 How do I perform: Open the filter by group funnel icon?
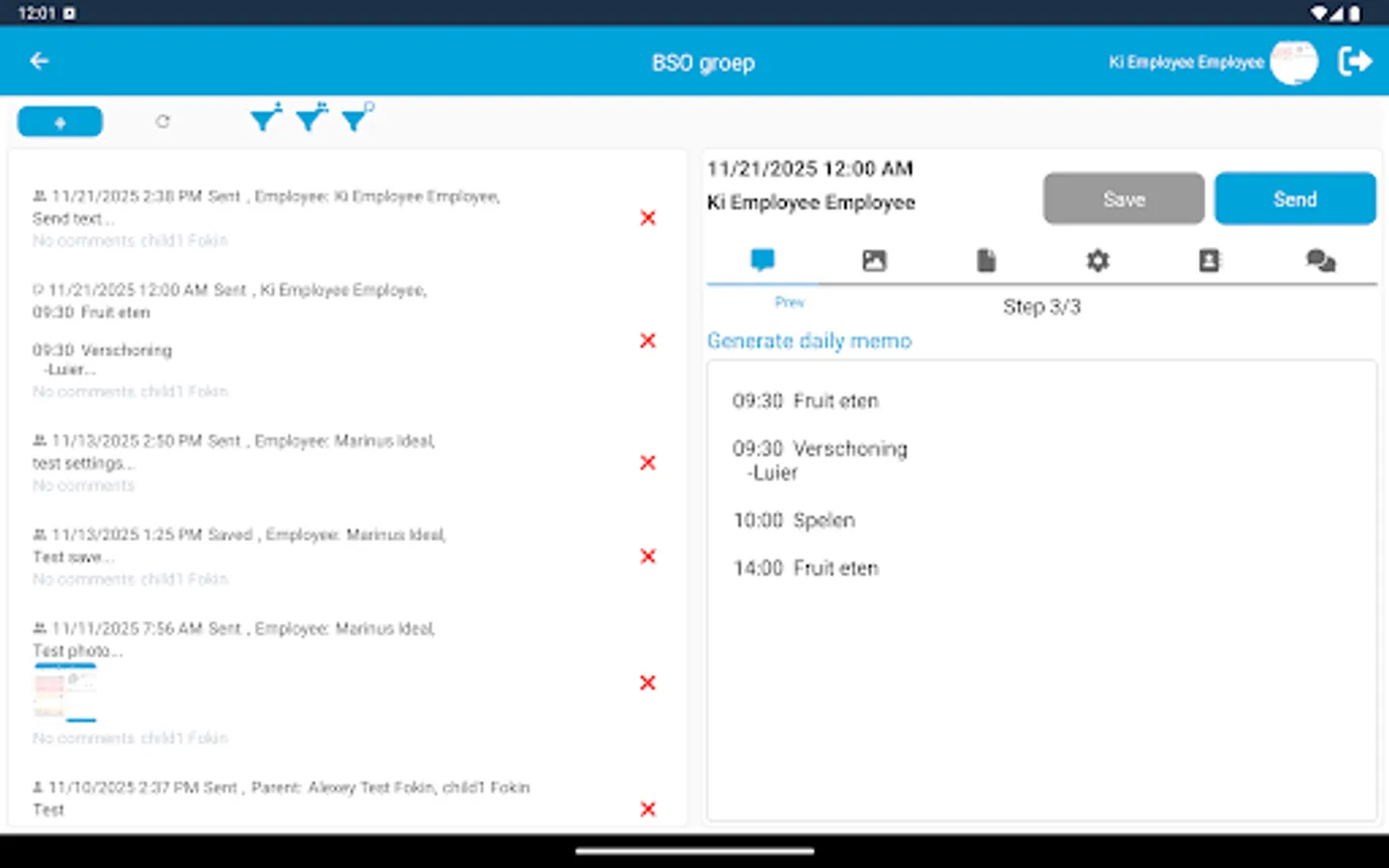click(x=311, y=118)
